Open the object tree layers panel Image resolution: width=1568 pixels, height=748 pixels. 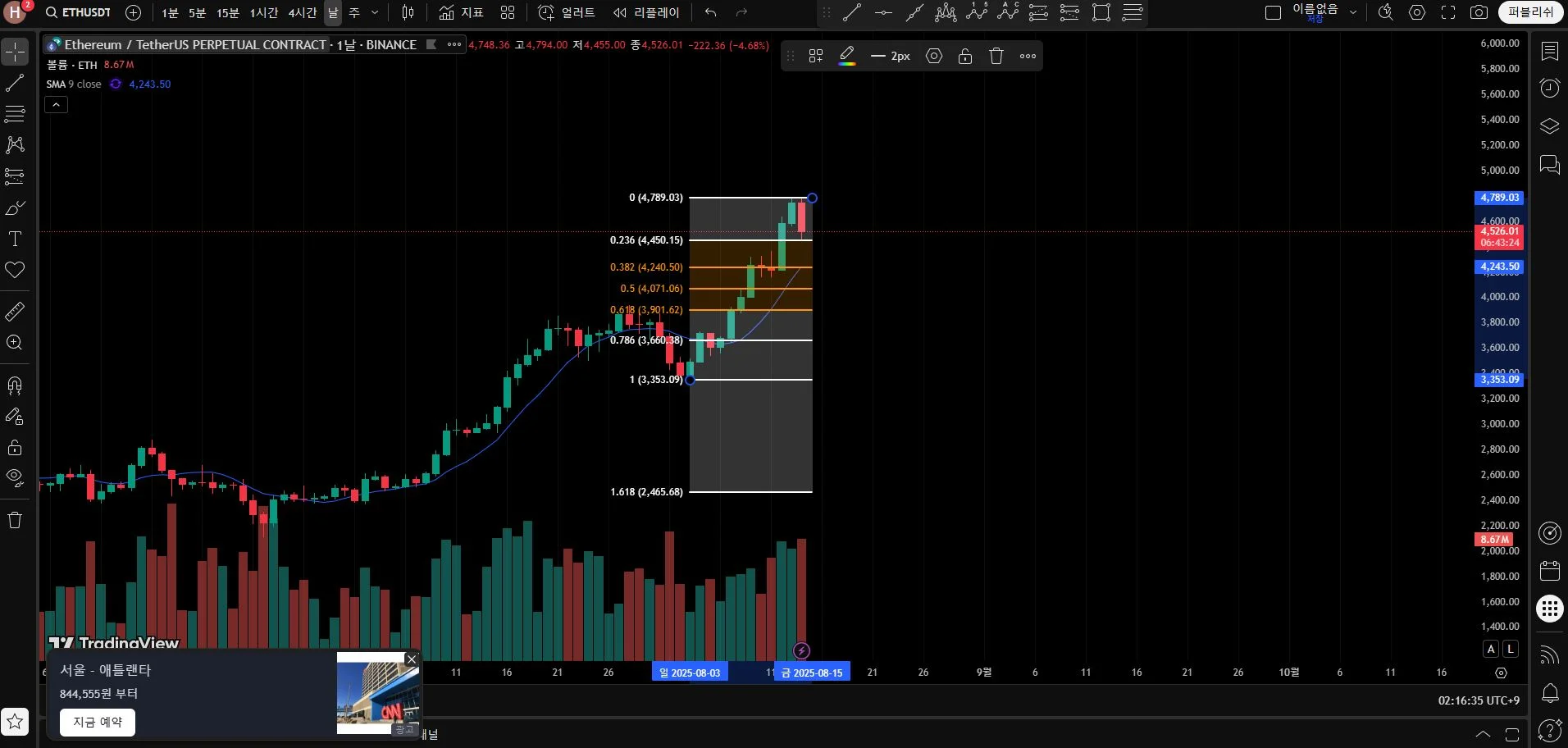1550,126
